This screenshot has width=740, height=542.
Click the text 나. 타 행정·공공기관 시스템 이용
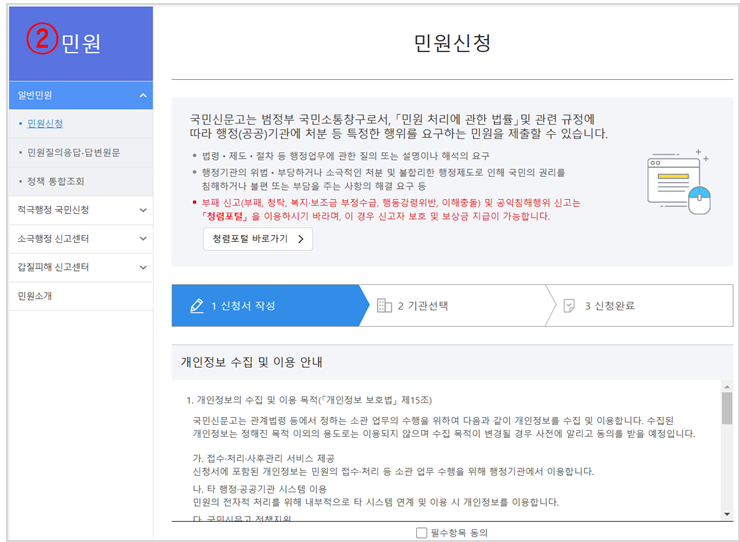click(x=260, y=489)
